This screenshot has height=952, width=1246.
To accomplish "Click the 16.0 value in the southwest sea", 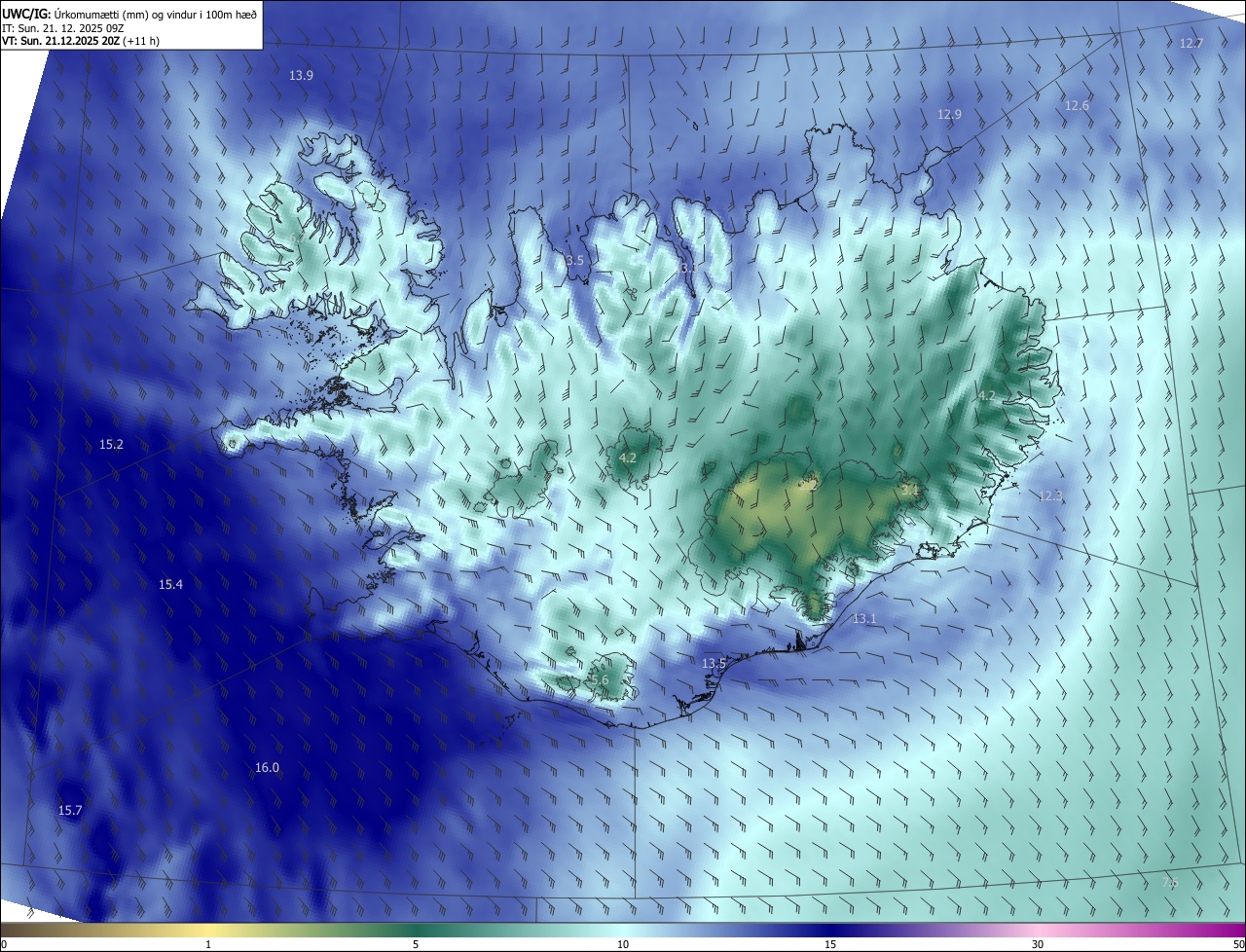I will coord(267,767).
